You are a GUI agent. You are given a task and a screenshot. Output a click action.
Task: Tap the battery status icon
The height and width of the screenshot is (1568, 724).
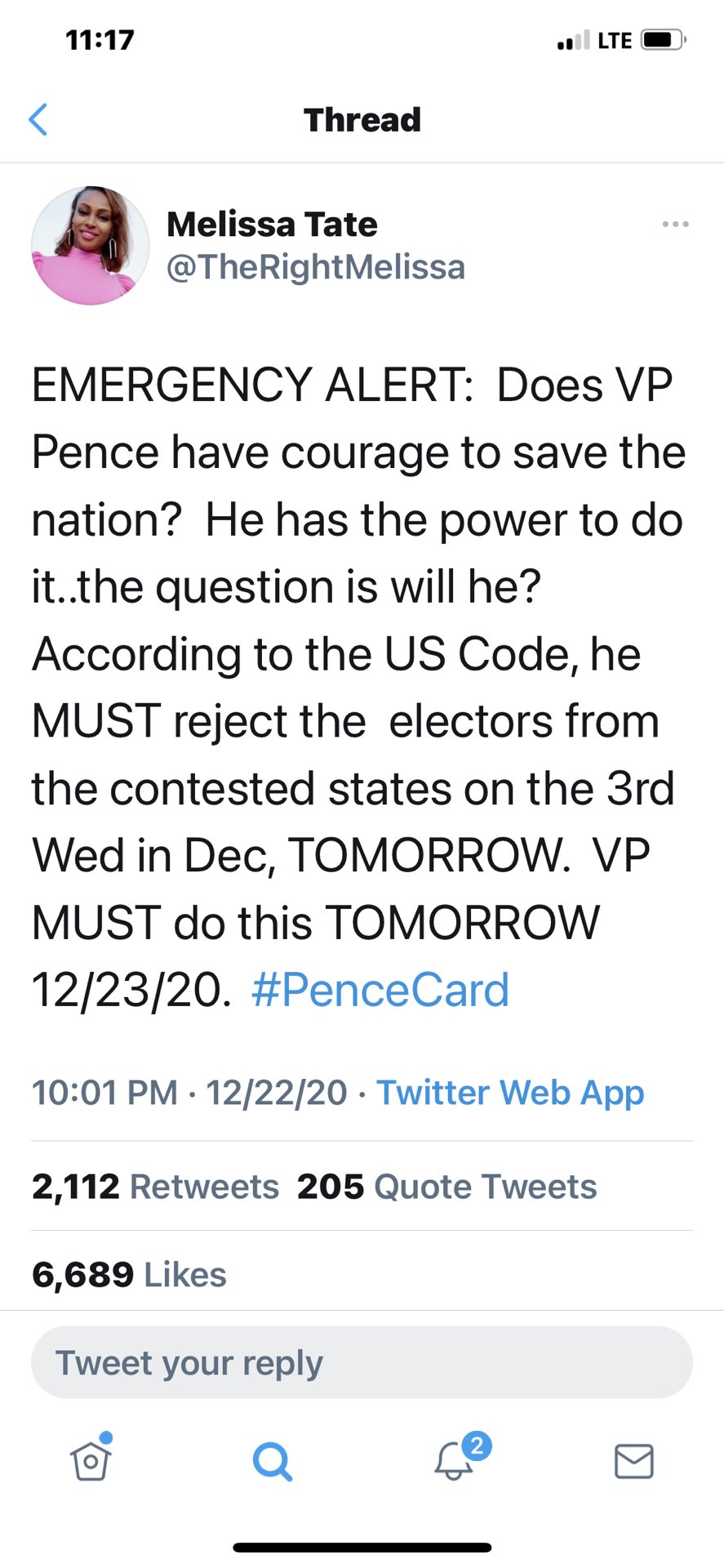click(x=662, y=38)
